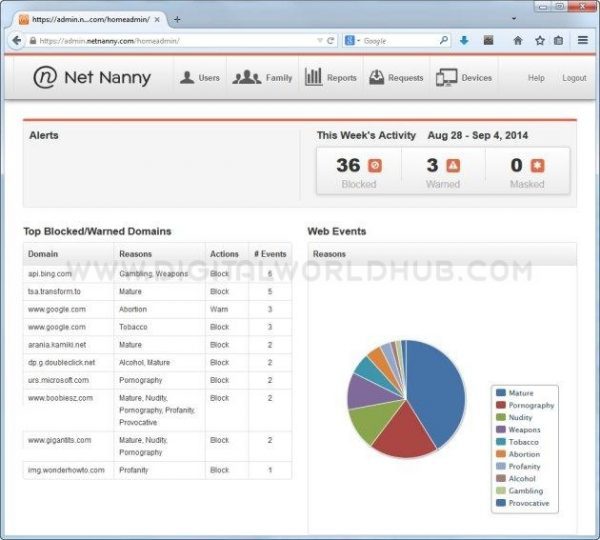Open the Family page
Screen dimensions: 600x540
(262, 78)
